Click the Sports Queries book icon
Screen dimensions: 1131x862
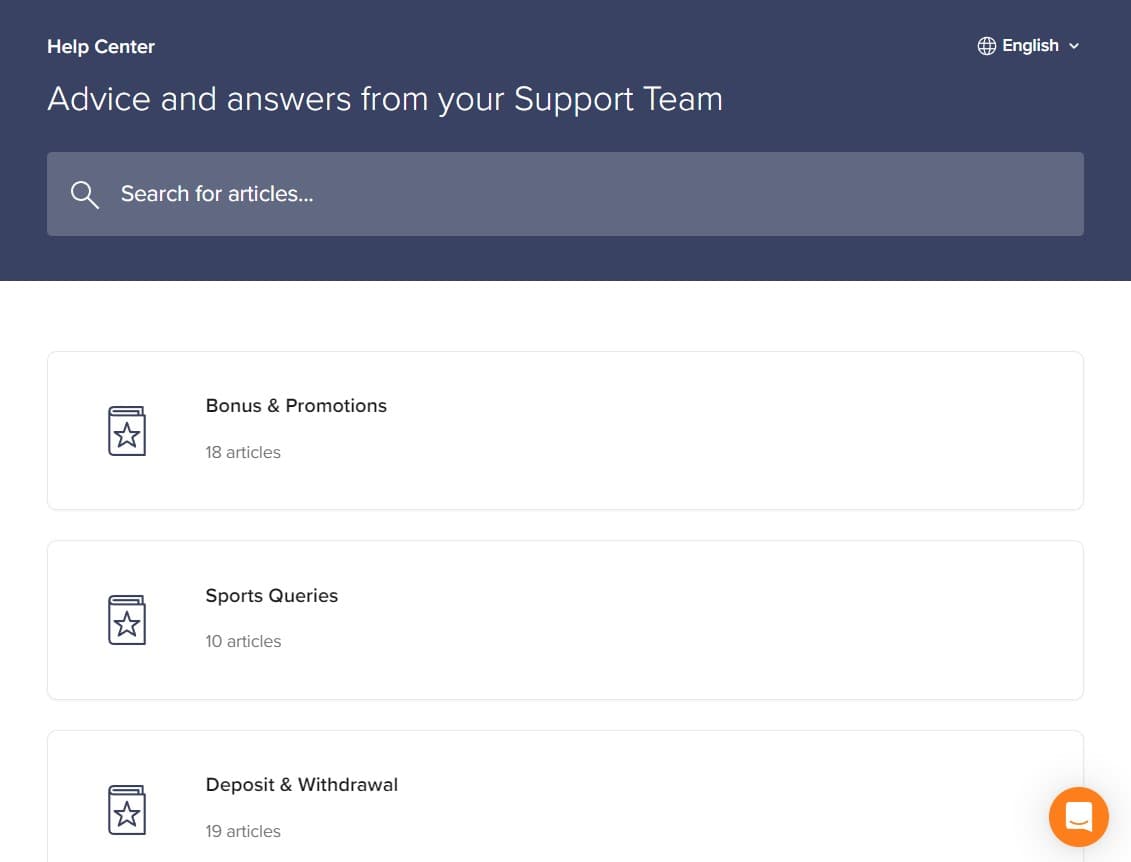pyautogui.click(x=127, y=620)
